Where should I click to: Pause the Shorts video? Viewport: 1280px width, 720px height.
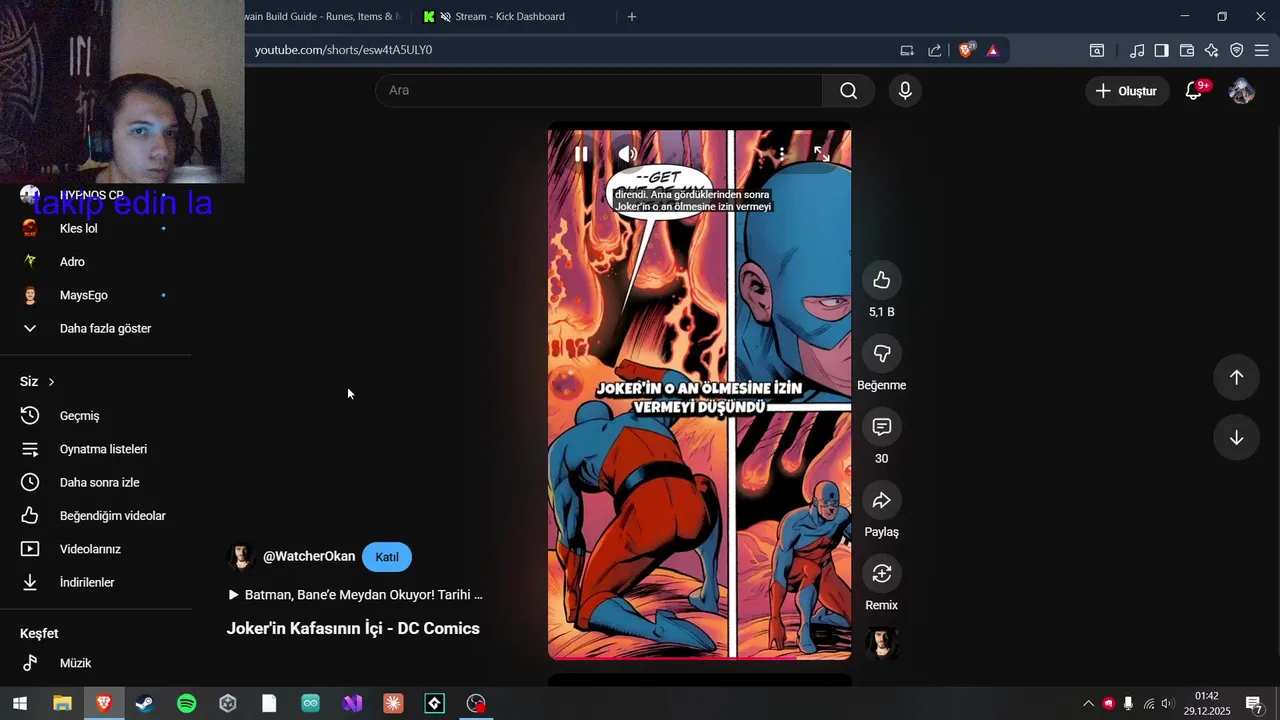(x=581, y=154)
